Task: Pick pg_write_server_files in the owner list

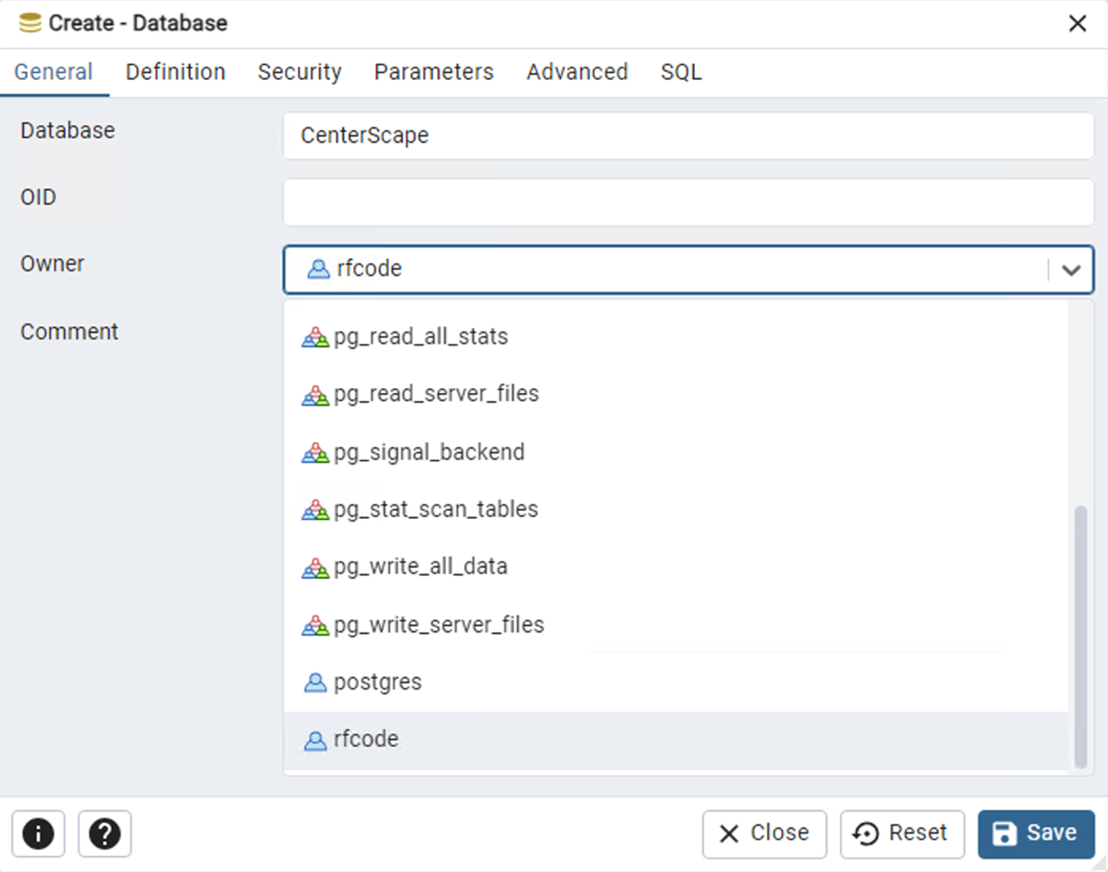Action: coord(439,625)
